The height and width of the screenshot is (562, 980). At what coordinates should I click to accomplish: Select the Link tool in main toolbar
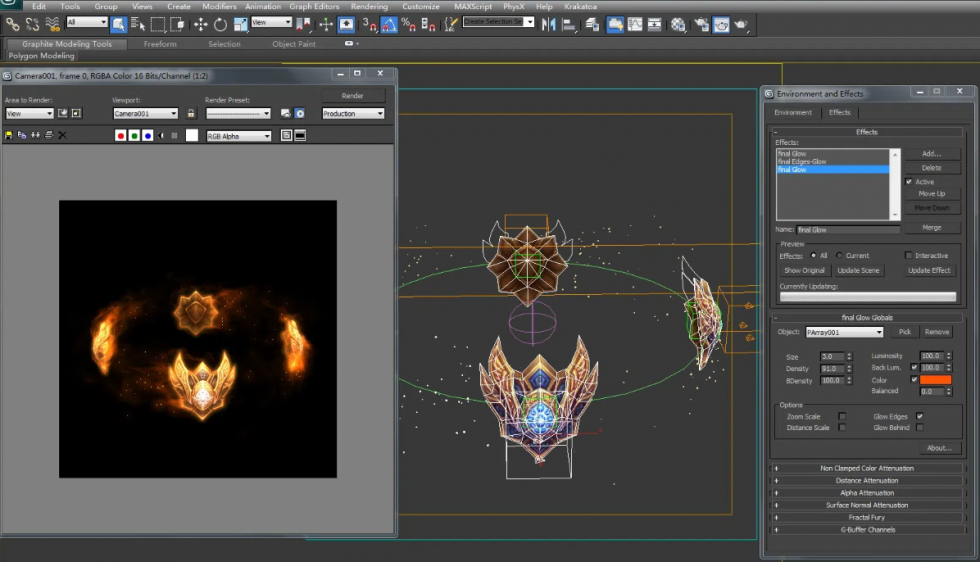point(12,24)
